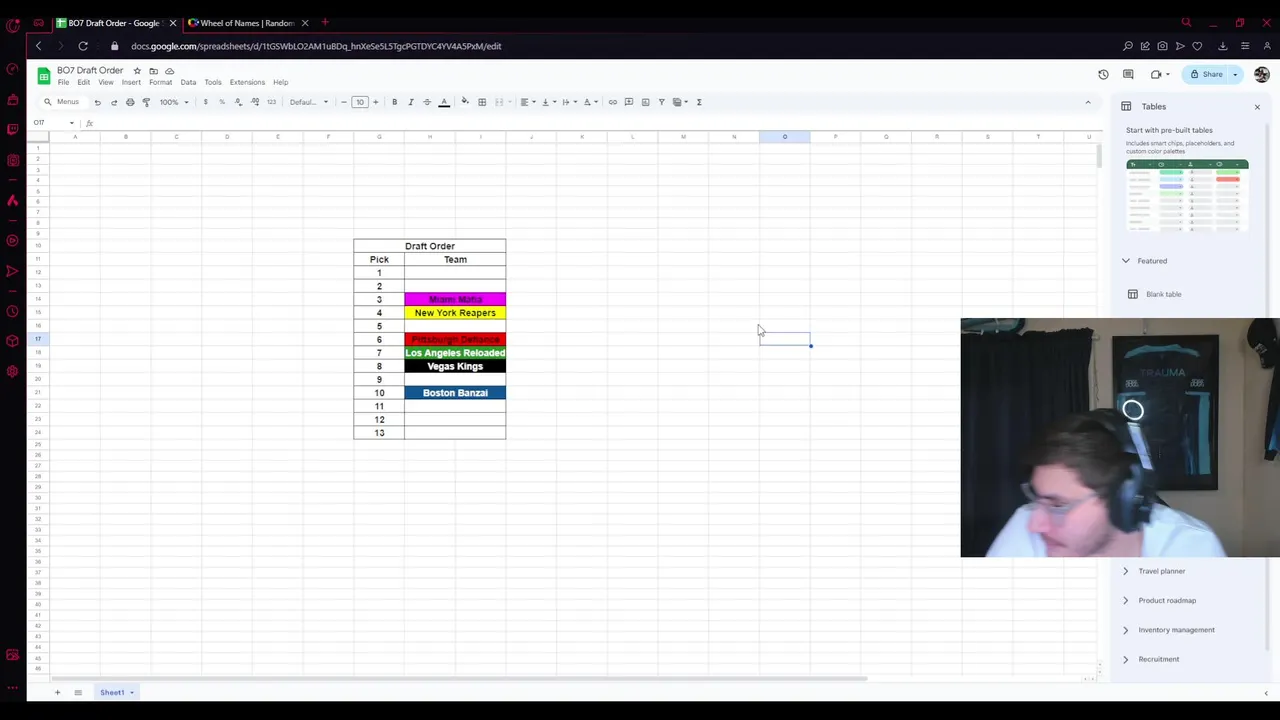
Task: Format as percent icon
Action: coord(221,102)
